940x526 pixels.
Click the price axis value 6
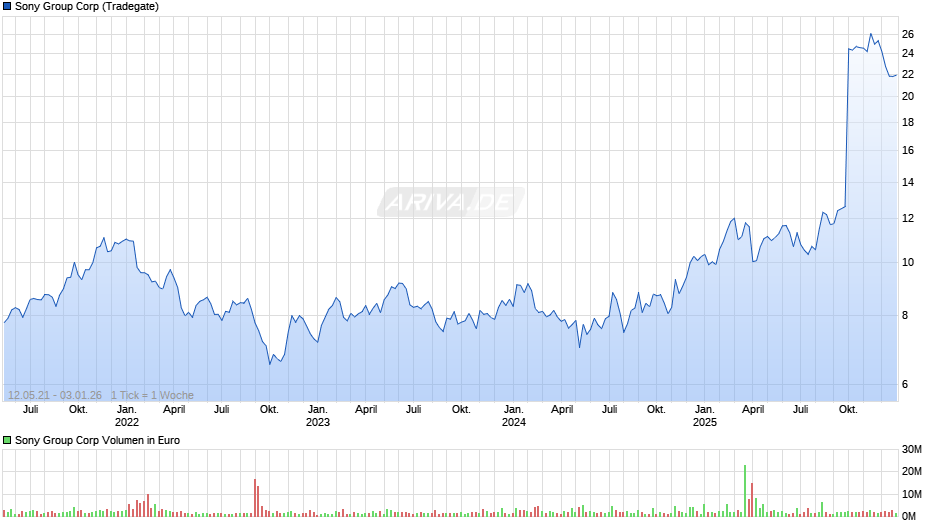point(905,384)
